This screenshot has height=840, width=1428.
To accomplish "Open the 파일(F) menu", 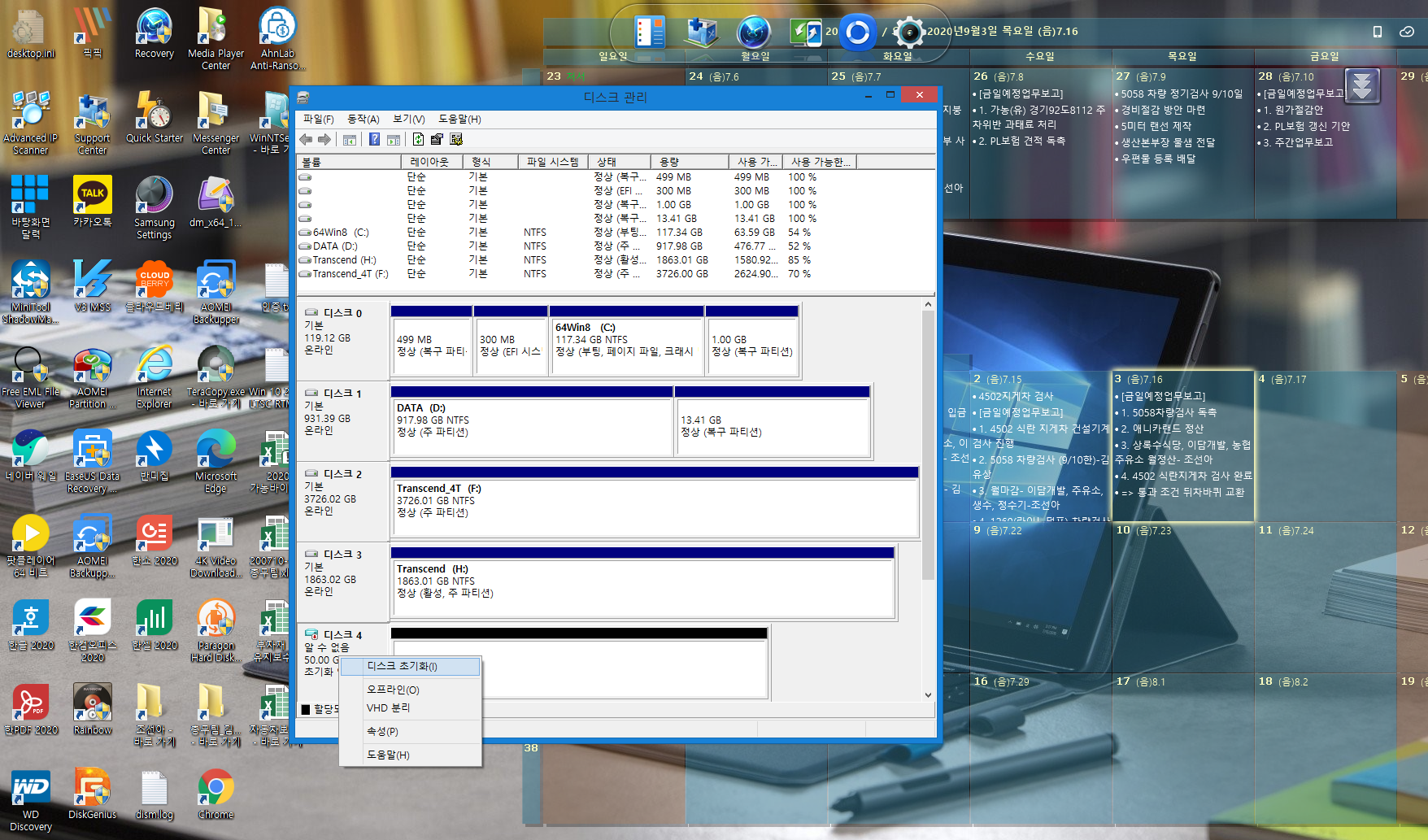I will pyautogui.click(x=319, y=119).
